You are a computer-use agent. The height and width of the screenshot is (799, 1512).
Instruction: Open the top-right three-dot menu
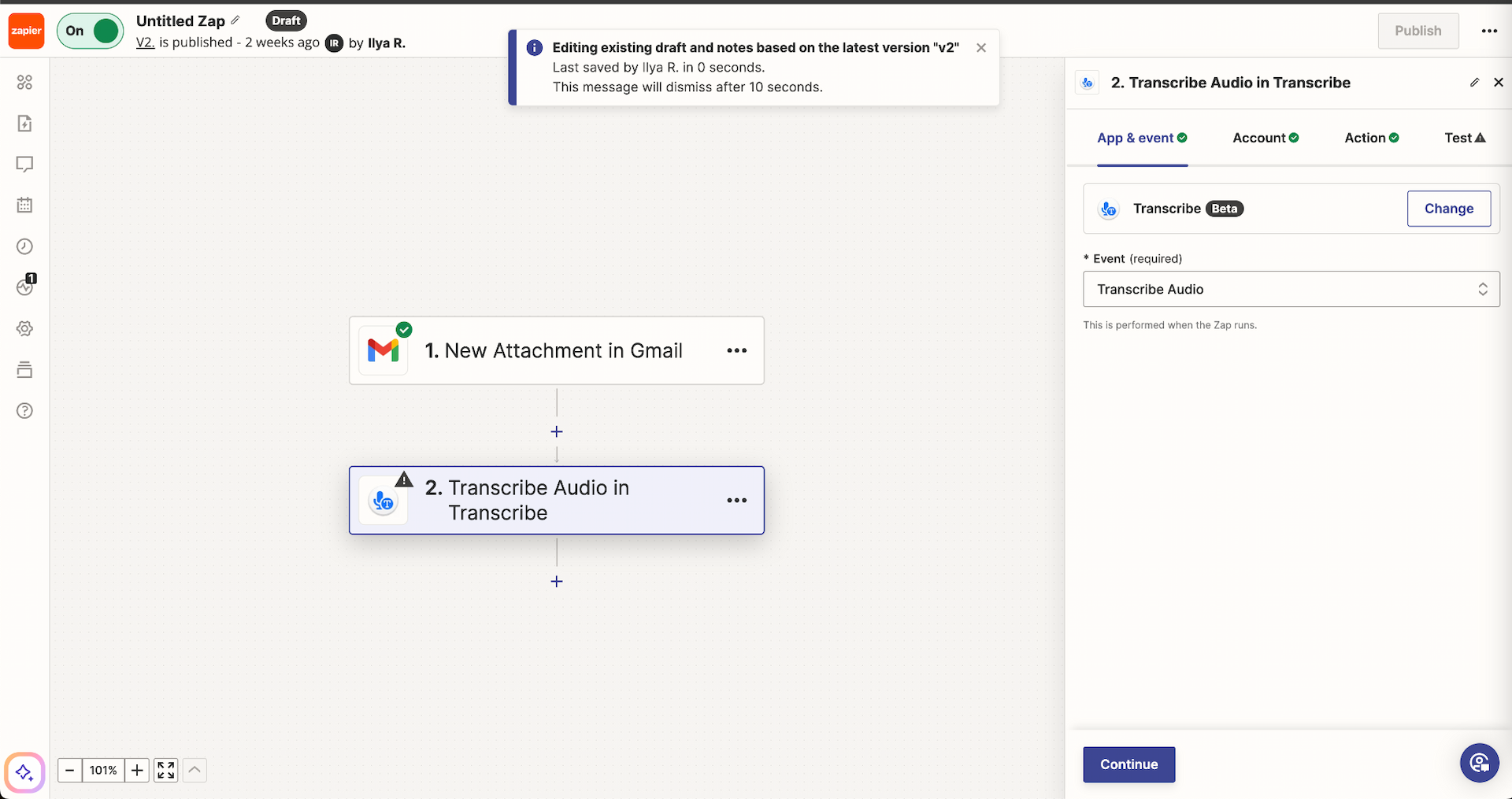pos(1488,31)
